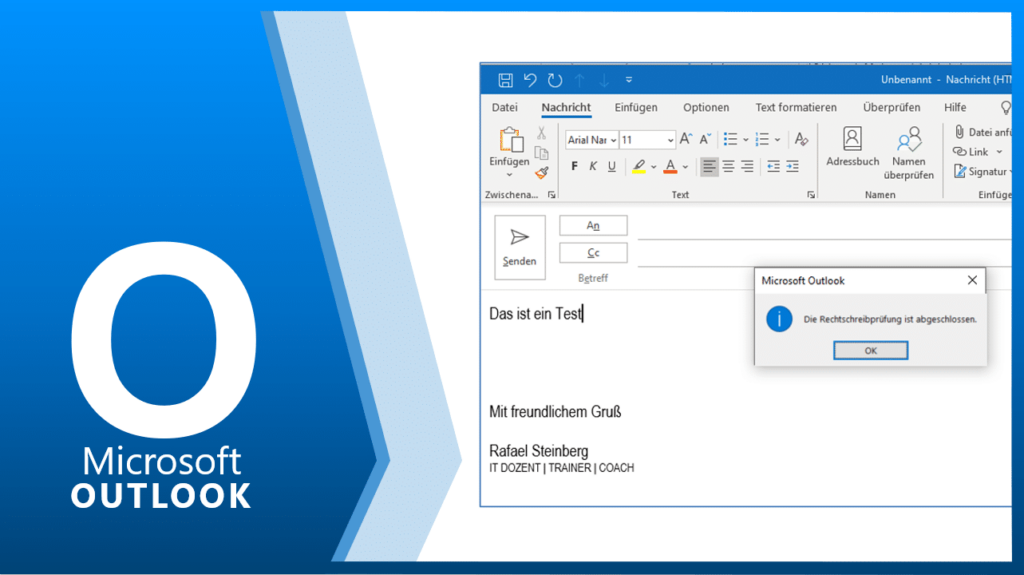Screen dimensions: 1024x575
Task: Select the Format Painter brush icon
Action: 541,173
